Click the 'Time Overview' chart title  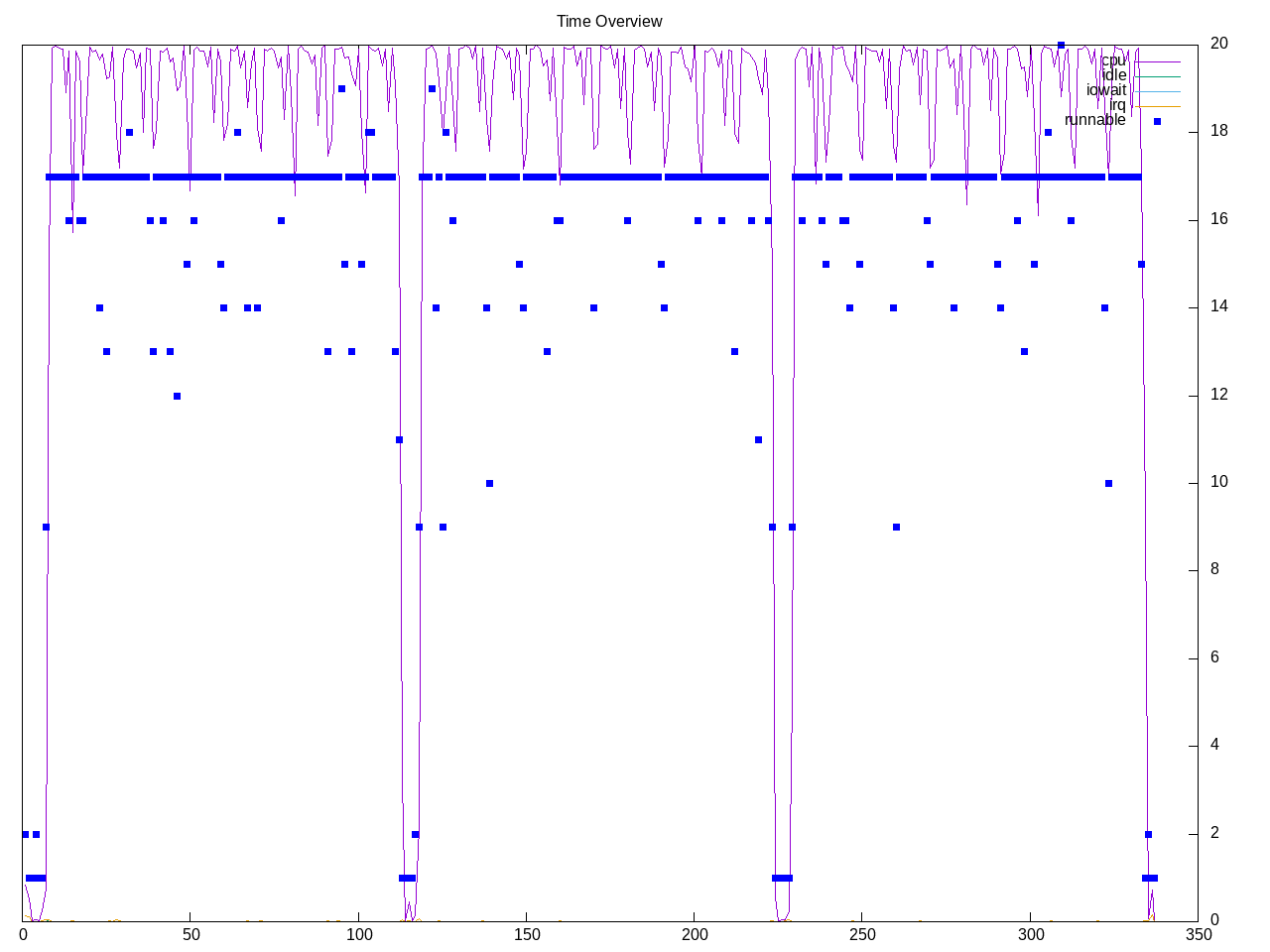click(608, 21)
